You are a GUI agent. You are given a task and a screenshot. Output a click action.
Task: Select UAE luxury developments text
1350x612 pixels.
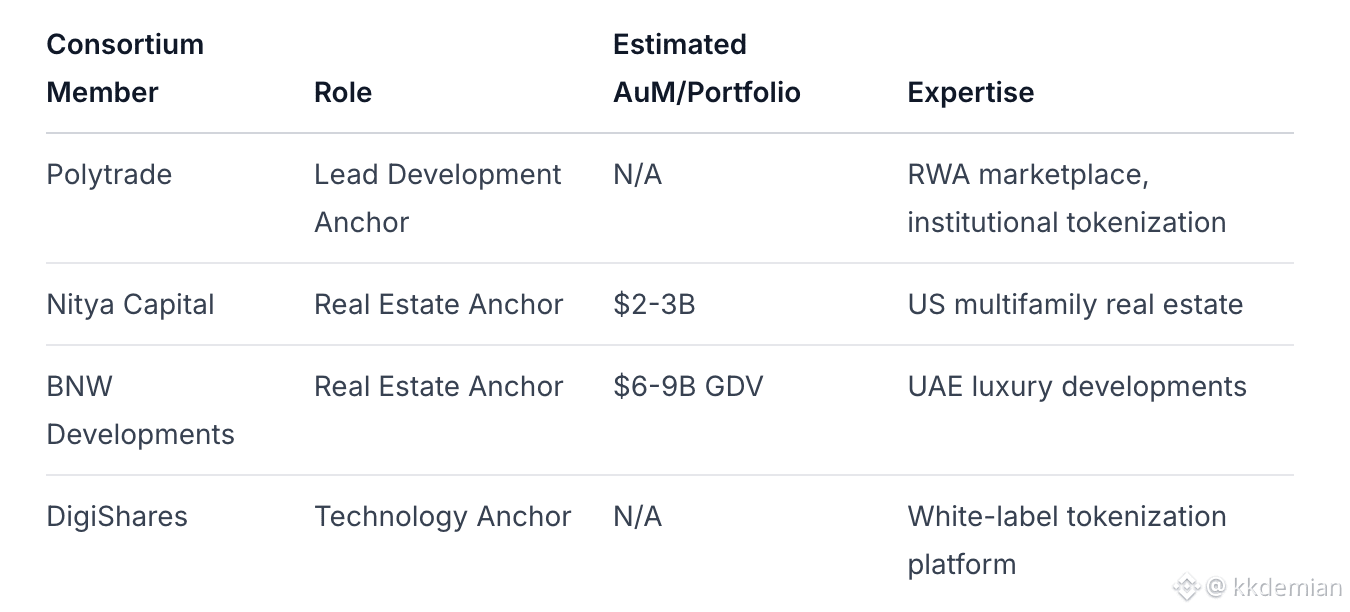click(x=1077, y=386)
